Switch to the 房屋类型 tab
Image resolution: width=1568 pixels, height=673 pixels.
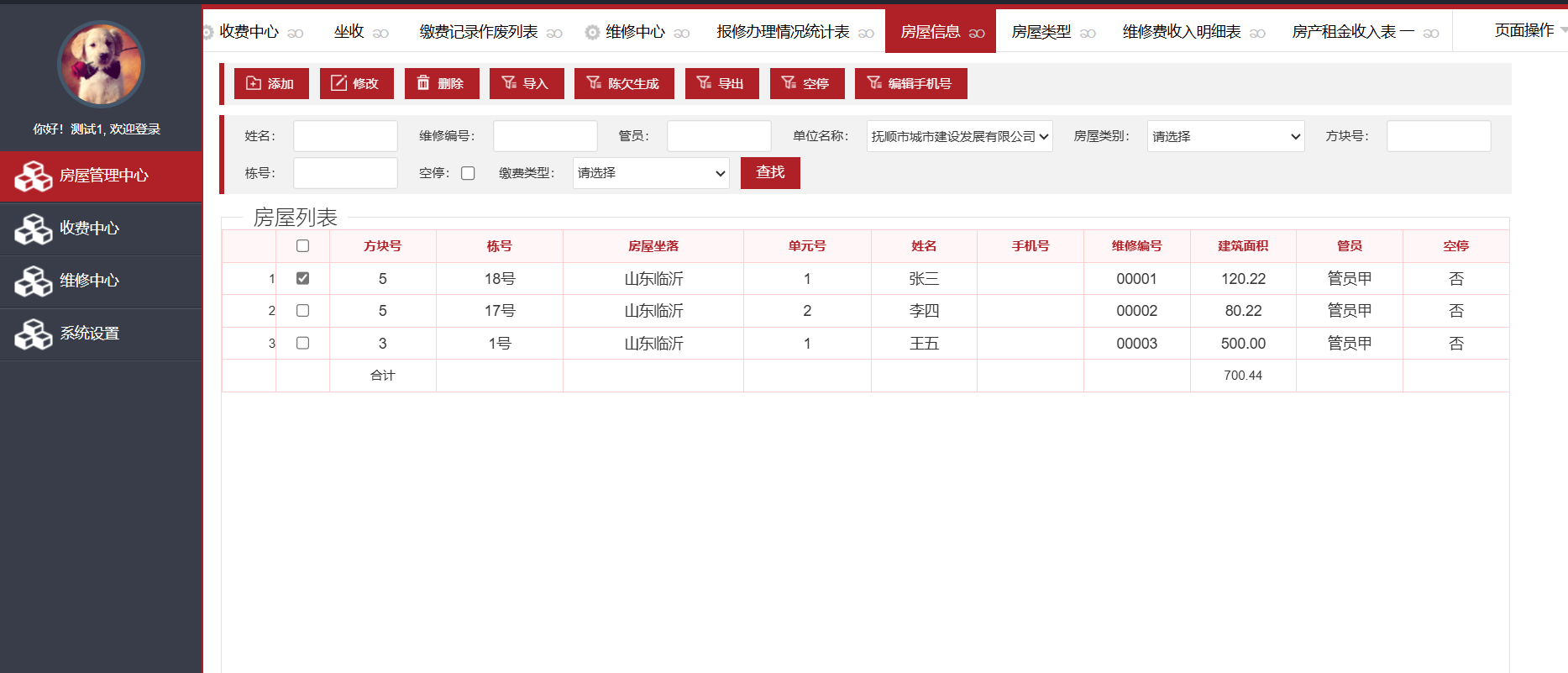click(x=1041, y=32)
